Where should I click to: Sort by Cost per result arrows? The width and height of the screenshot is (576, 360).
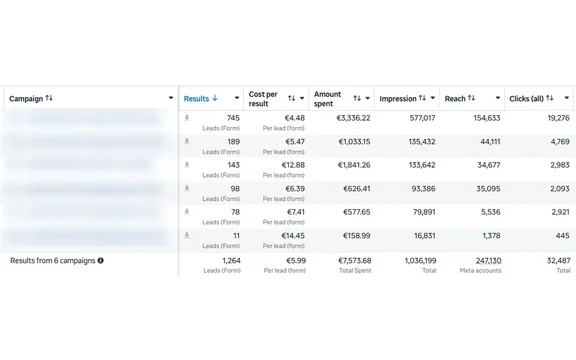click(291, 98)
